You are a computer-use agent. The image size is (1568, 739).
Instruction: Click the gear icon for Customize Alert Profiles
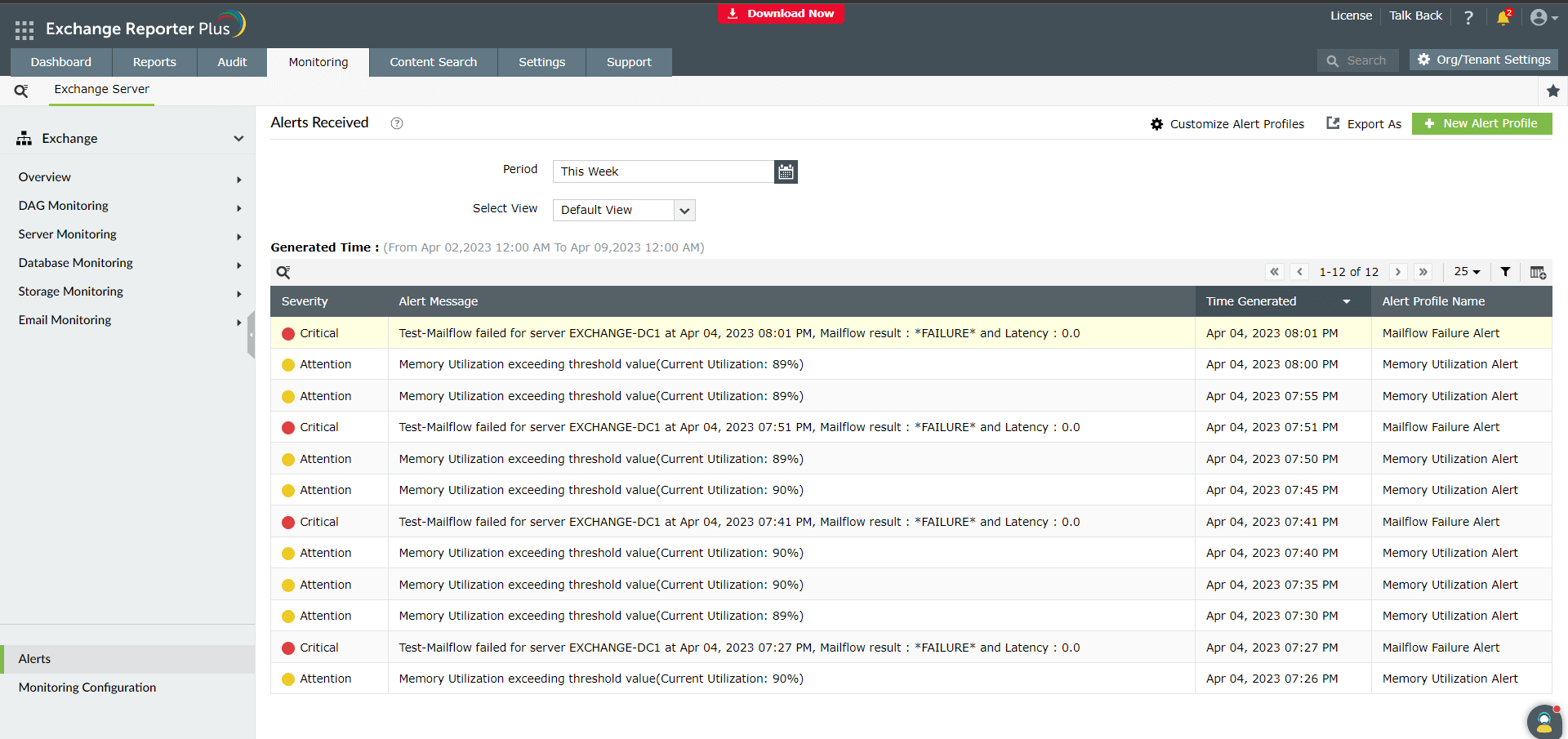pos(1156,124)
